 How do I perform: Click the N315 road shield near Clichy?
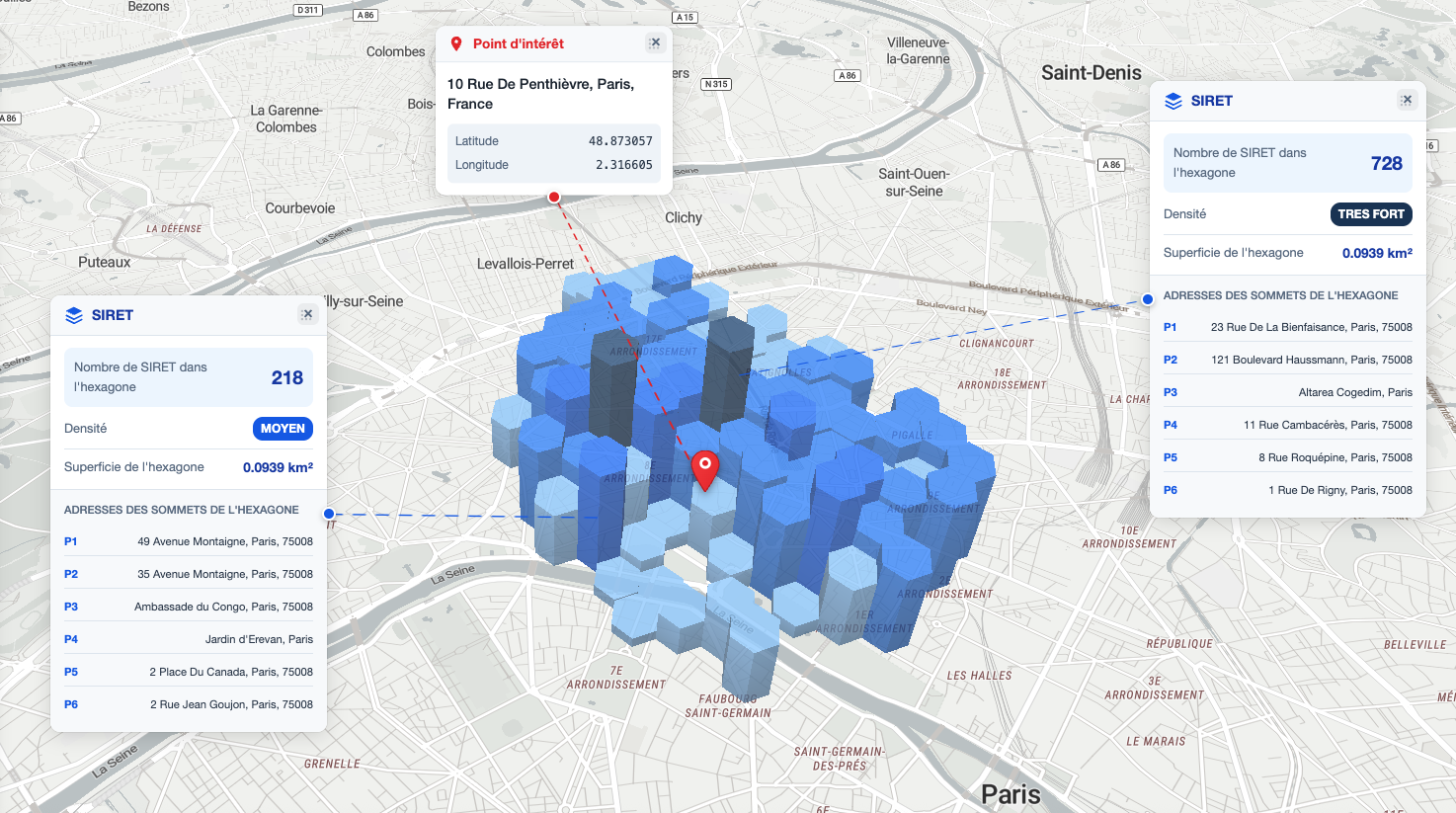(x=715, y=83)
